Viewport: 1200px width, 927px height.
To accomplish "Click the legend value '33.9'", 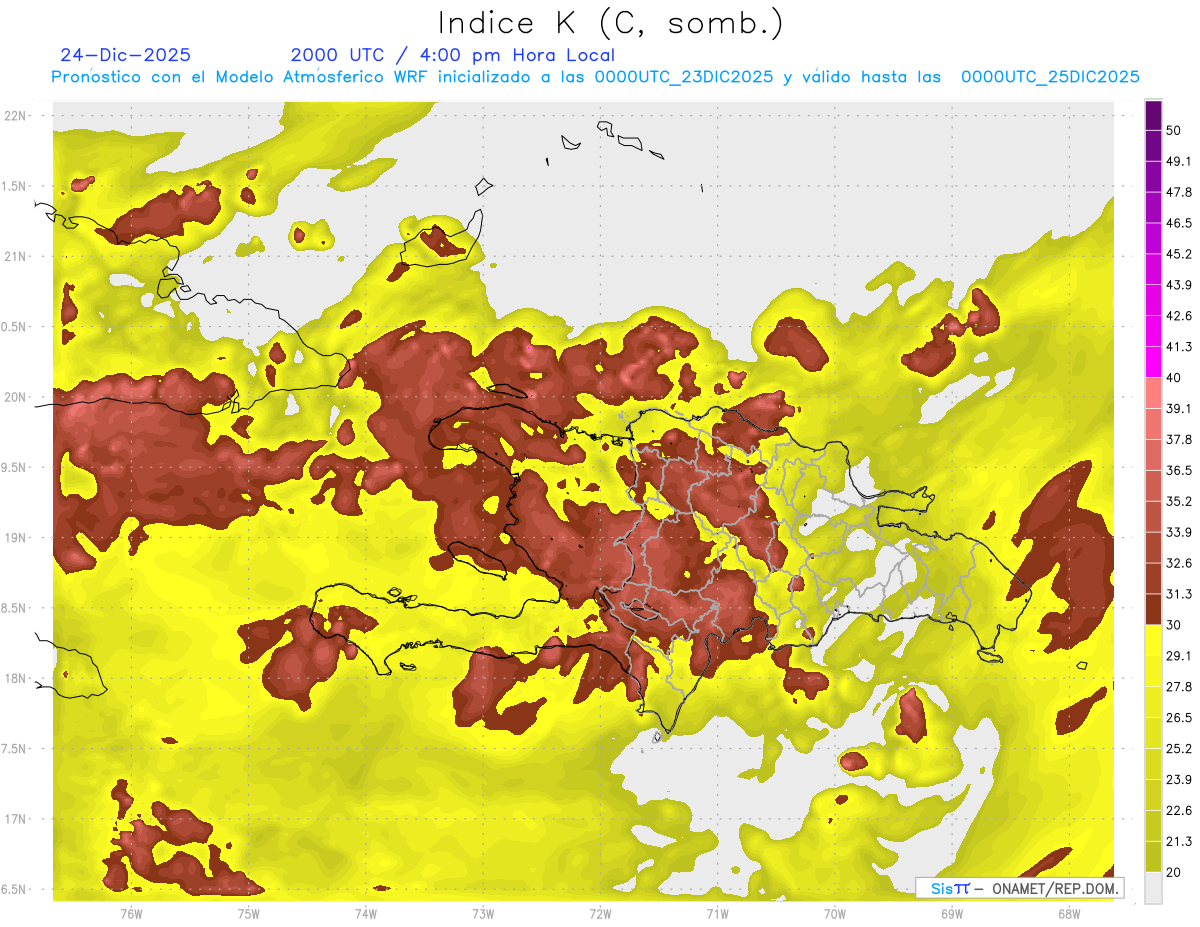I will [x=1179, y=532].
